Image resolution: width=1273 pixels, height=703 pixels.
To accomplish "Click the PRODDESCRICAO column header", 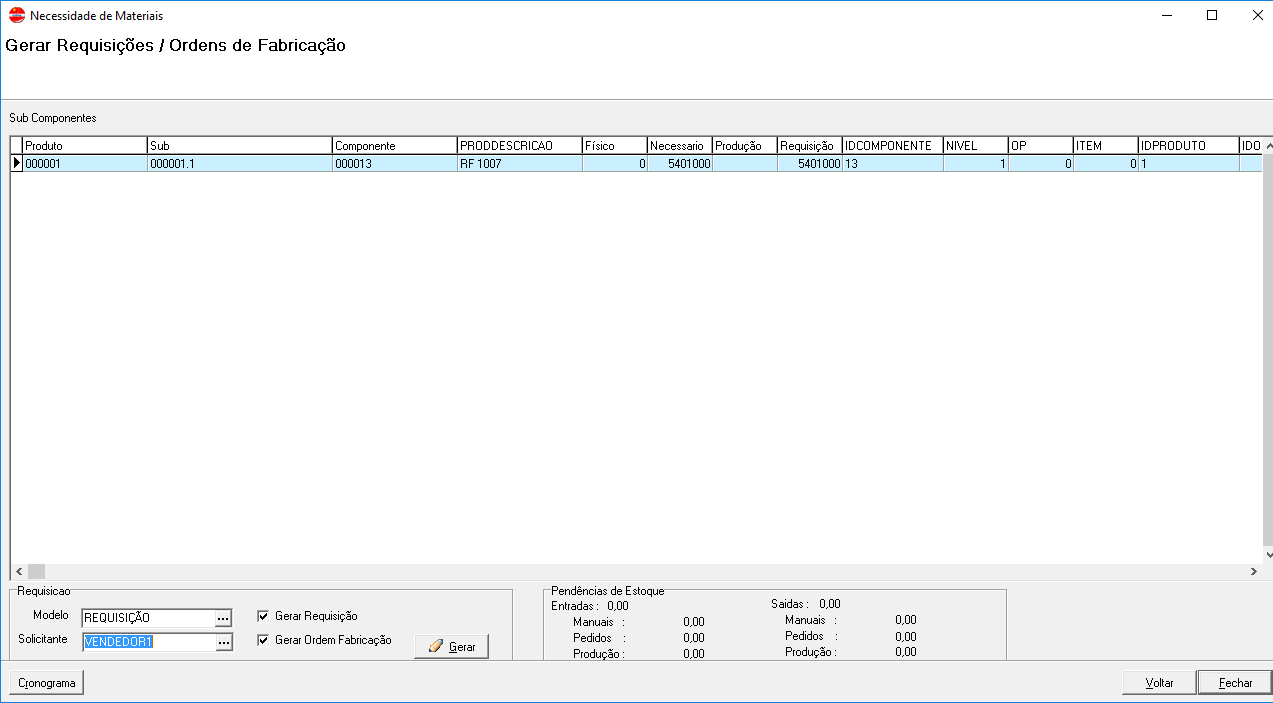I will [x=519, y=146].
